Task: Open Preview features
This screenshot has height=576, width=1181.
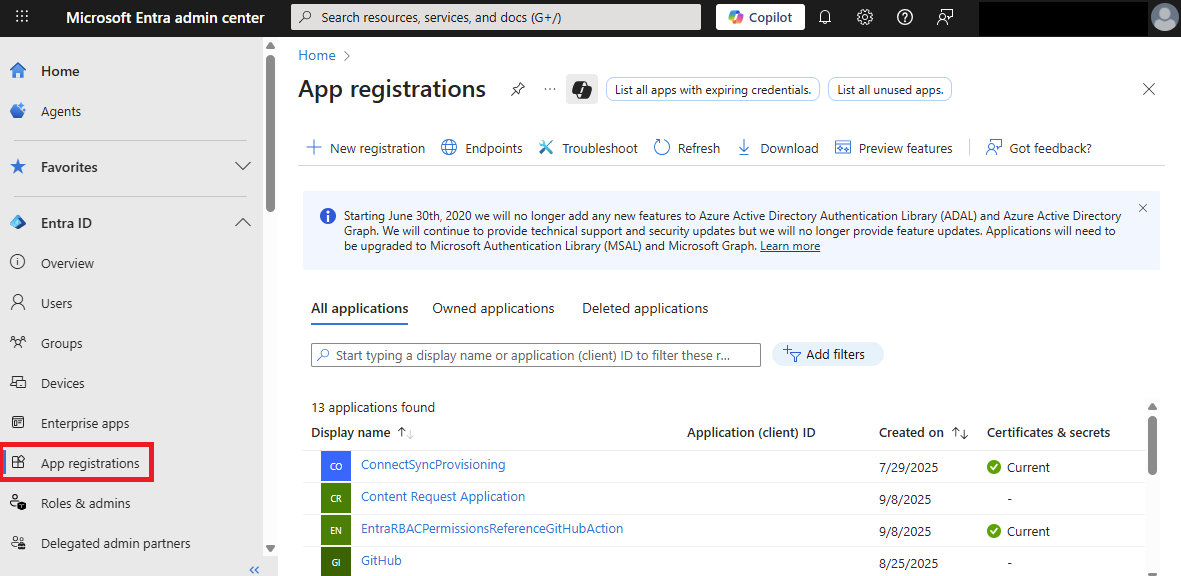Action: [894, 148]
